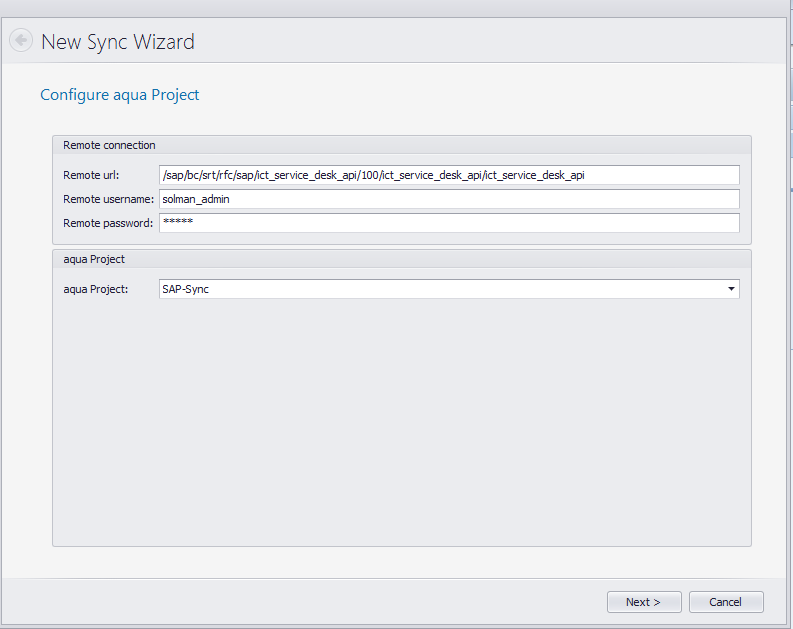
Task: Click the 'Remote password:' label
Action: [x=107, y=223]
